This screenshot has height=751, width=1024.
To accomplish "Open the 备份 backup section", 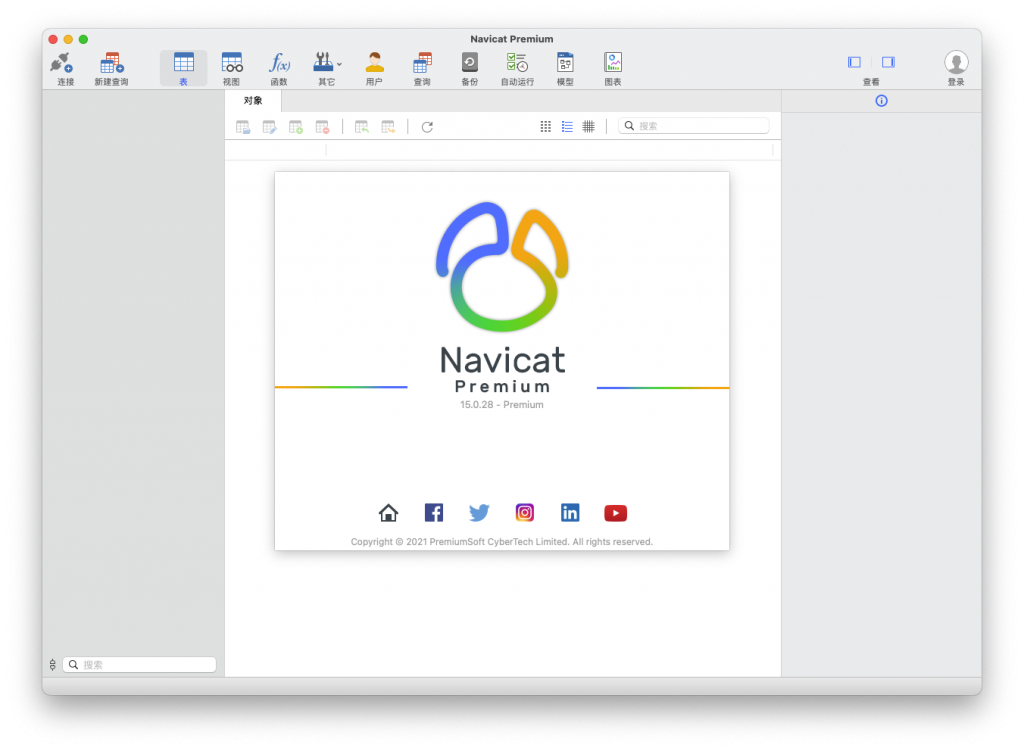I will pos(470,69).
